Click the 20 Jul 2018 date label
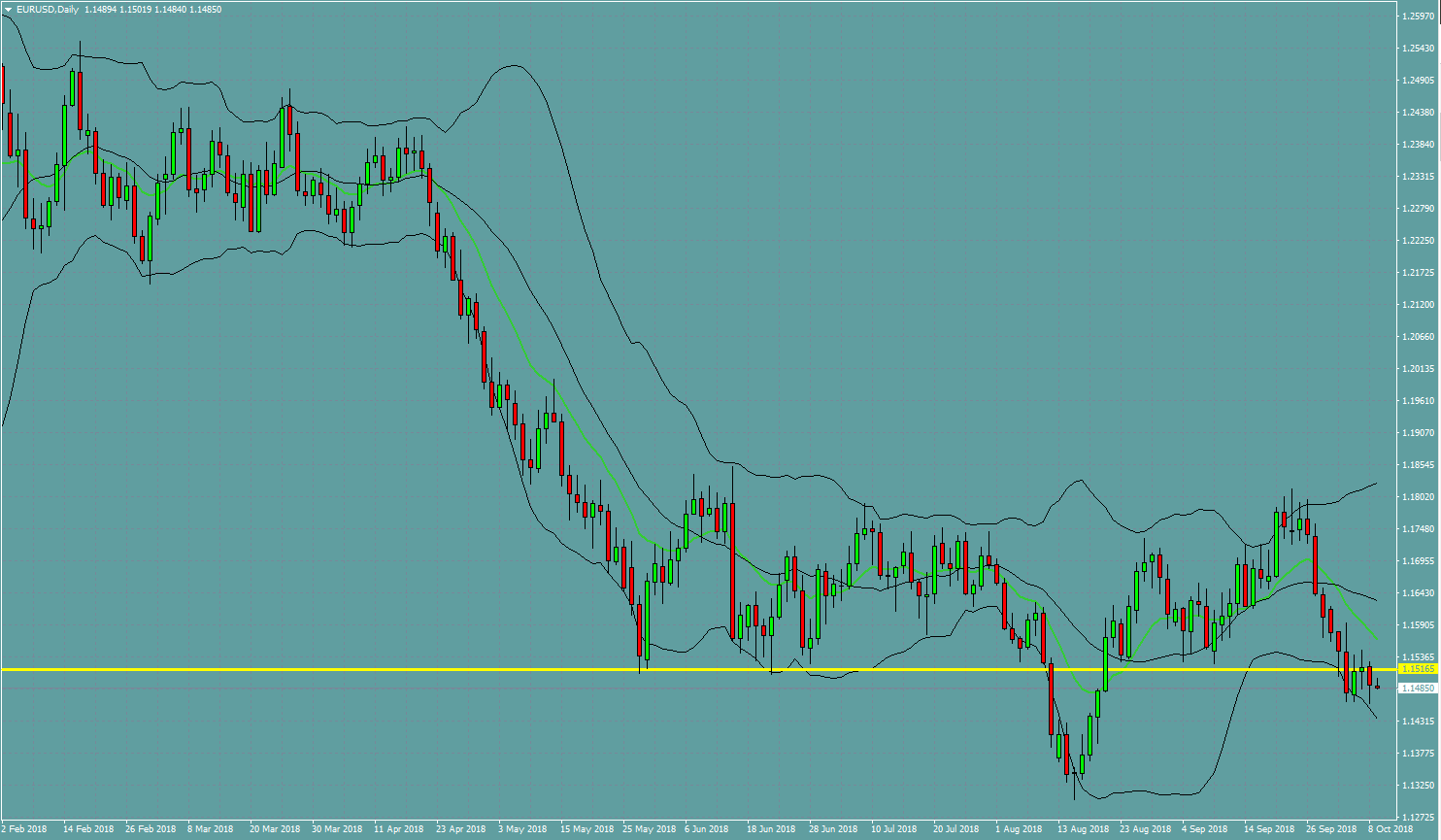1441x840 pixels. pos(956,829)
